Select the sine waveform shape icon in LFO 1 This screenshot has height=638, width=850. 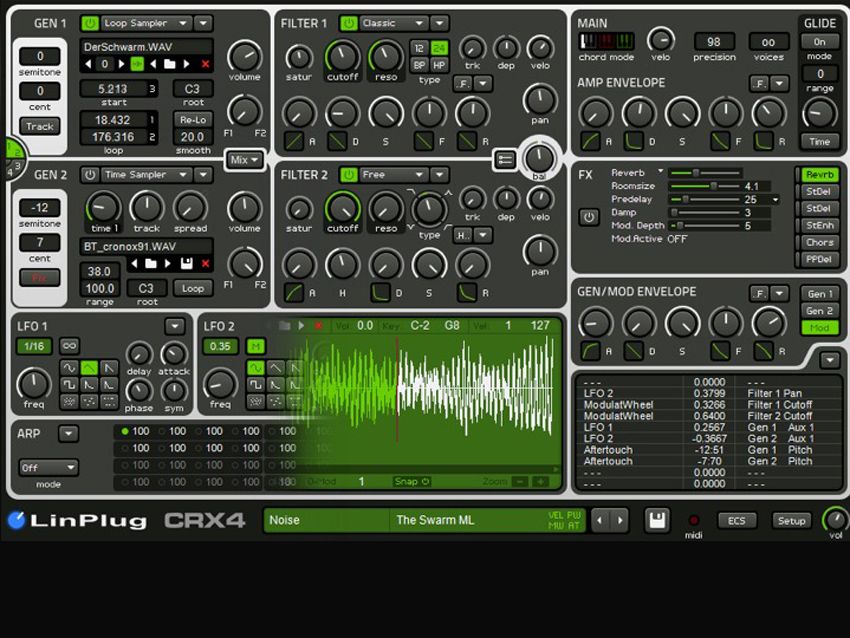[69, 367]
